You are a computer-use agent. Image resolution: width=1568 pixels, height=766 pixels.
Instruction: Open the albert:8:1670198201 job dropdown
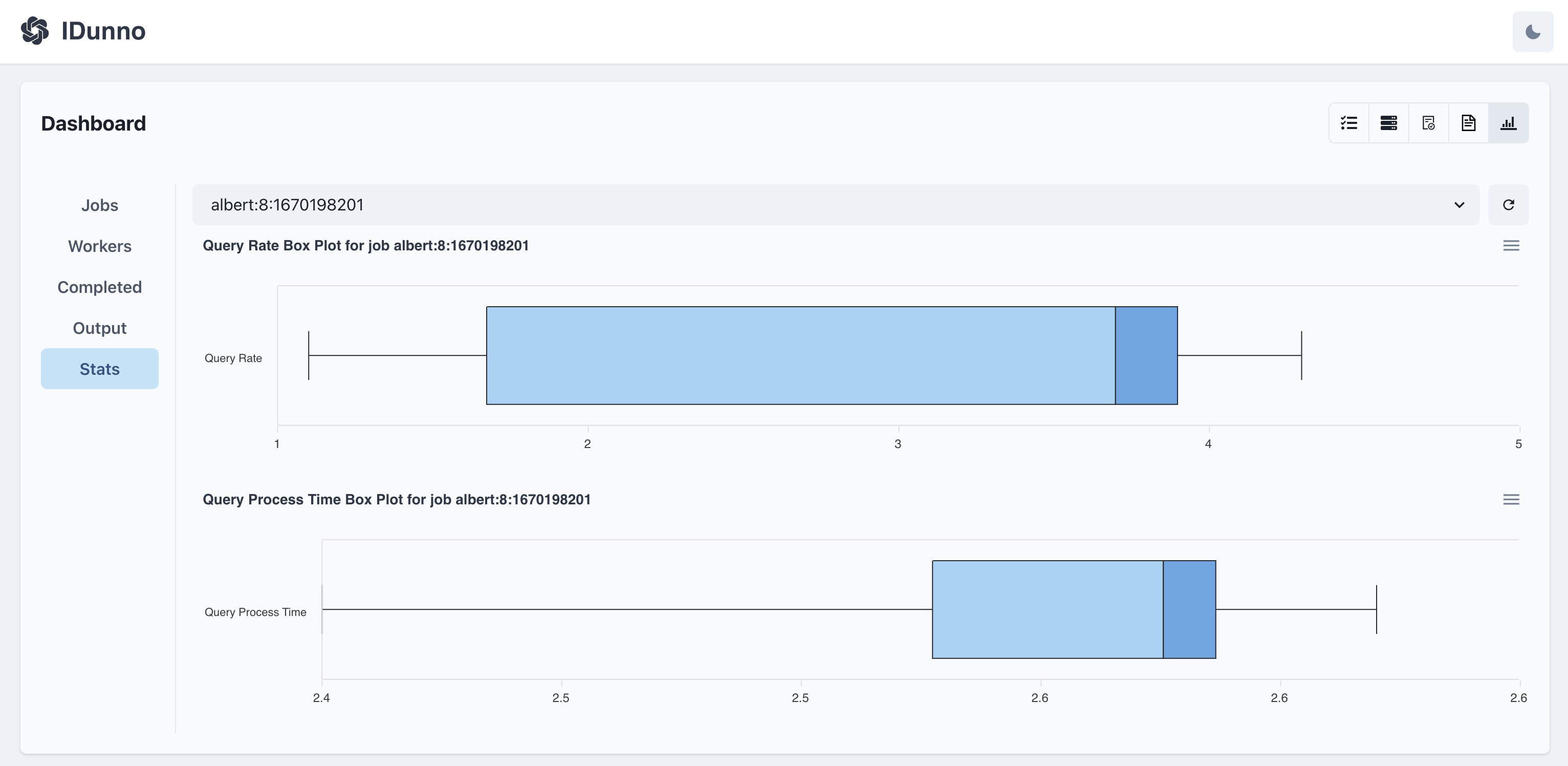(835, 205)
